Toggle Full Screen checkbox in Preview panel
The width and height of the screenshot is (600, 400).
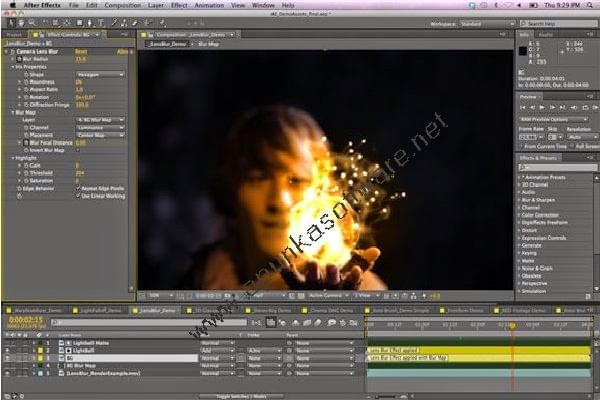[572, 147]
